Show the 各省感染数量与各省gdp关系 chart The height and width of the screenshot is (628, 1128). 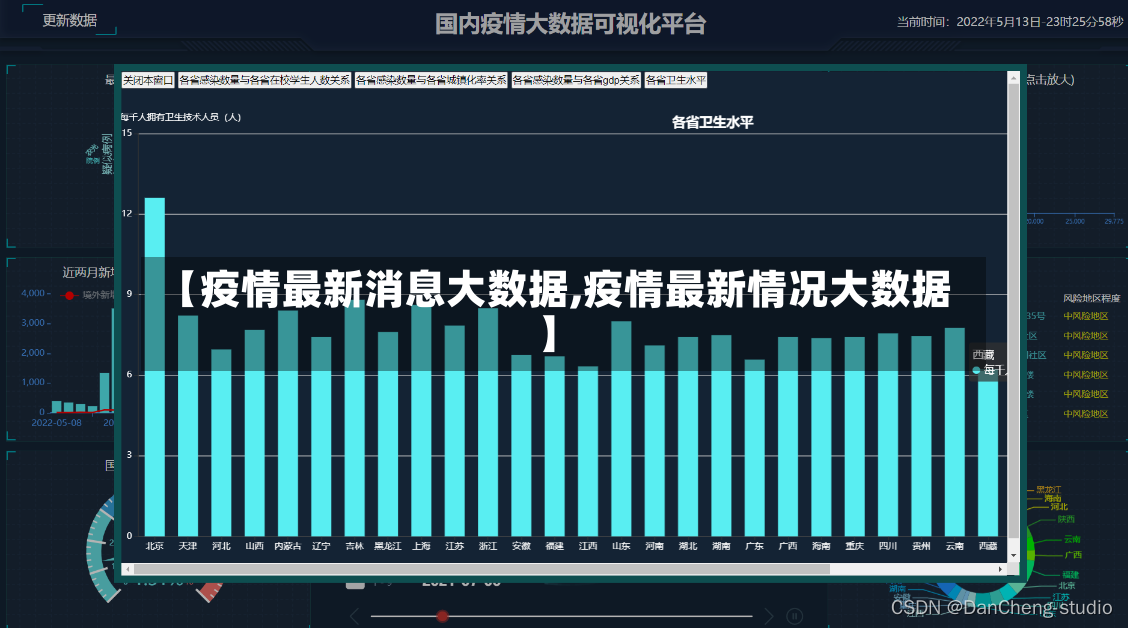576,80
